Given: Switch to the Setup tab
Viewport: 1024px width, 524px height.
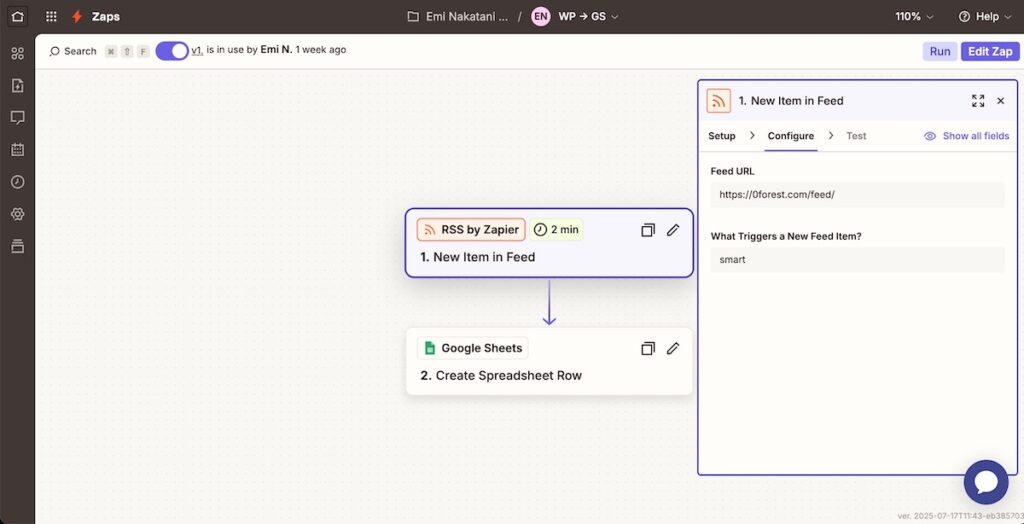Looking at the screenshot, I should 722,136.
